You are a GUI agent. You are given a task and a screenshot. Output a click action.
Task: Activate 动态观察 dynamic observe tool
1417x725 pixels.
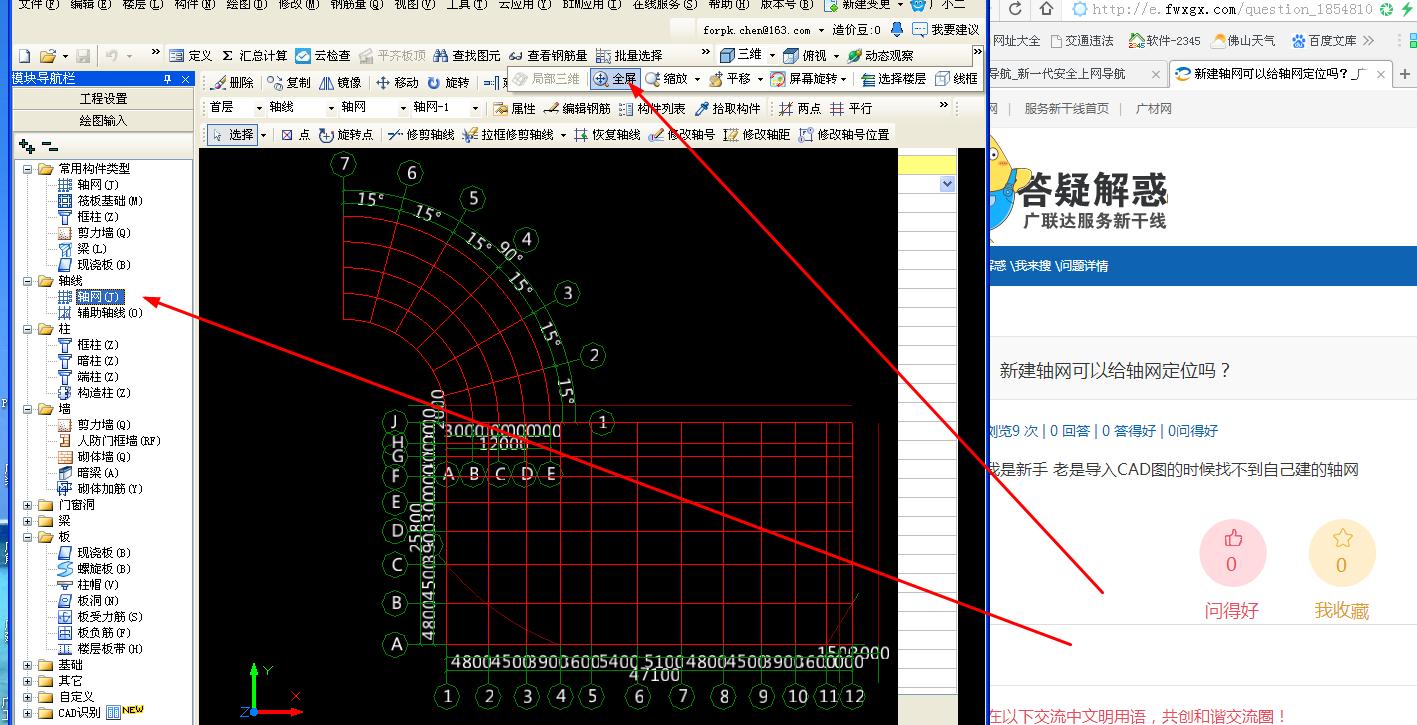click(880, 56)
